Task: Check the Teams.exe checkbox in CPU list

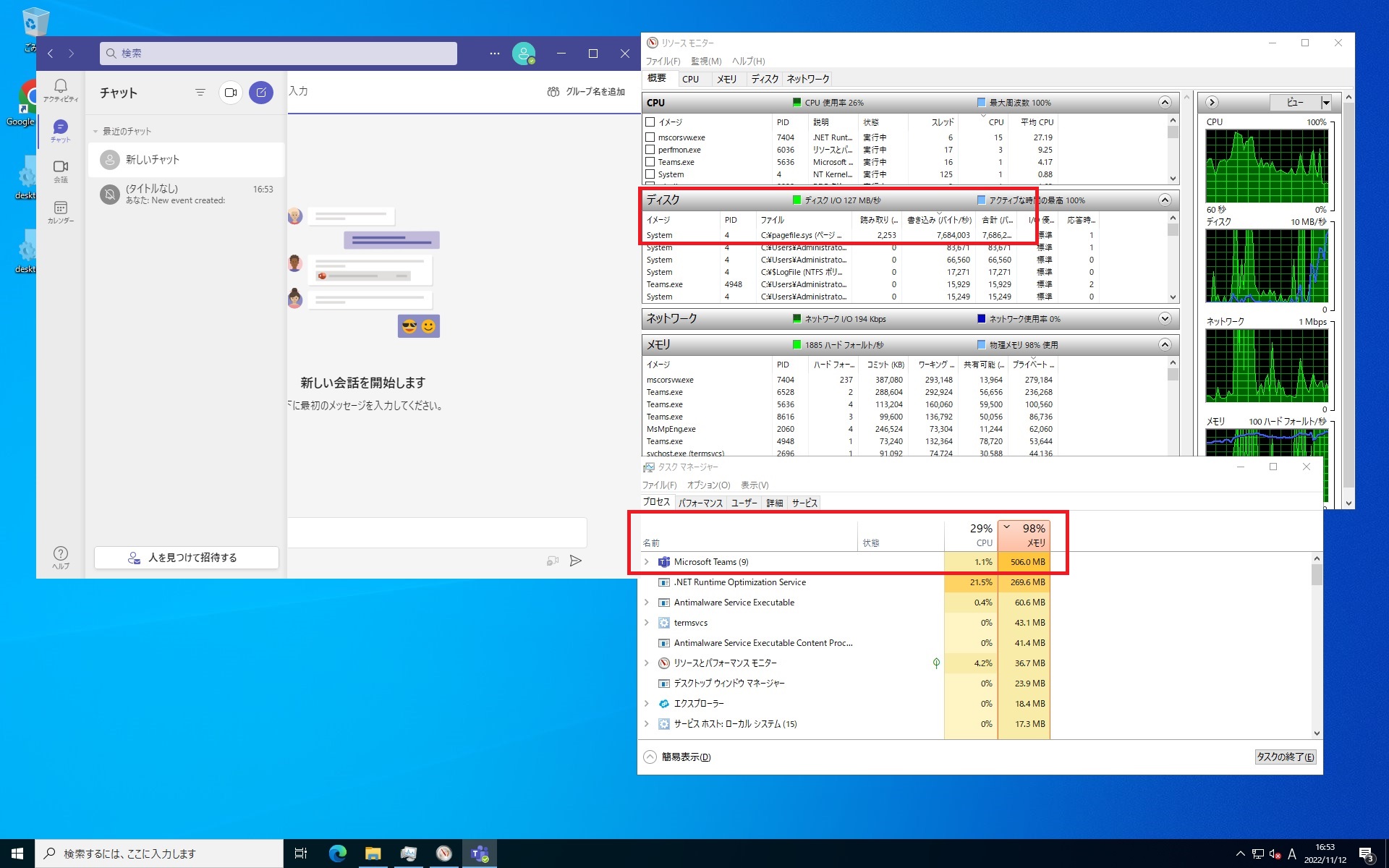Action: [x=650, y=162]
